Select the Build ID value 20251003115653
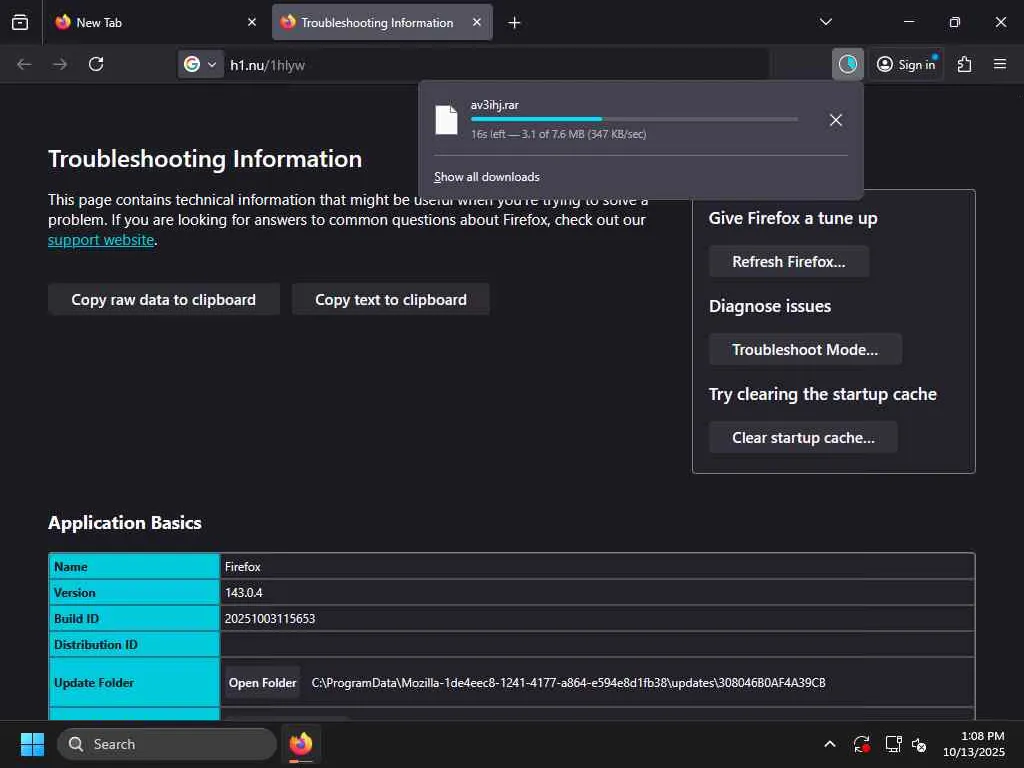Image resolution: width=1024 pixels, height=768 pixels. click(x=270, y=618)
